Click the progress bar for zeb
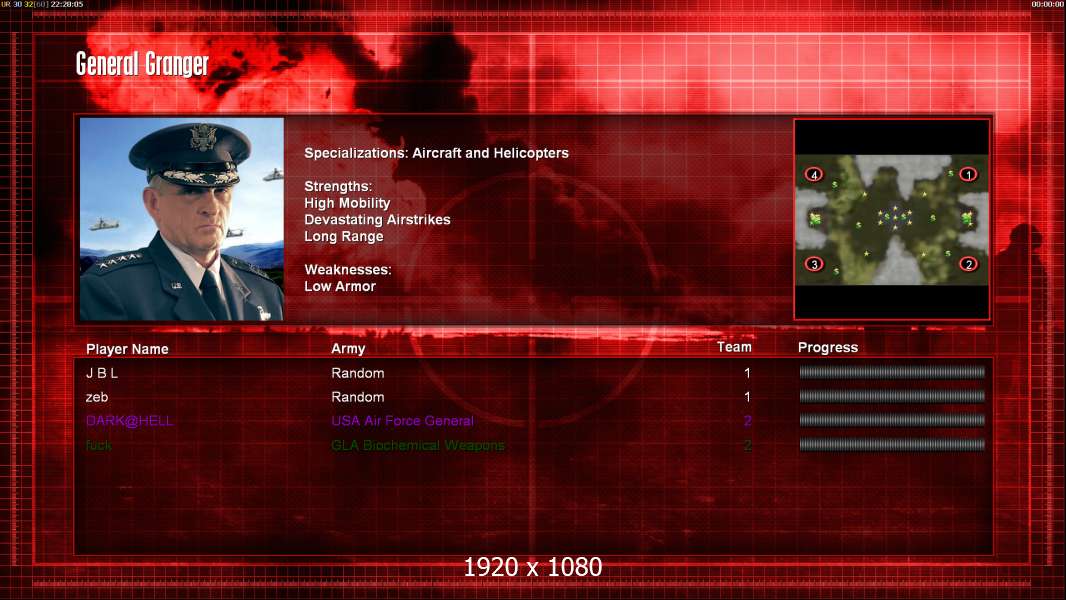 892,396
